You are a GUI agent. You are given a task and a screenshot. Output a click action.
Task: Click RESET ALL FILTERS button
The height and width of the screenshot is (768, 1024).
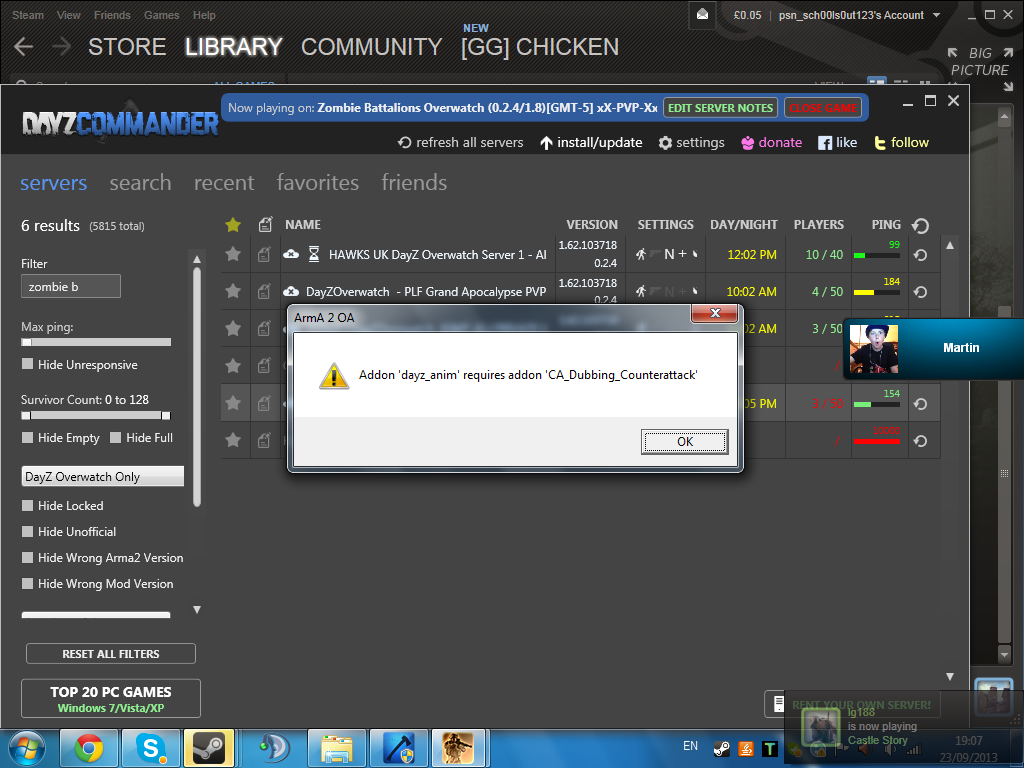pos(110,654)
